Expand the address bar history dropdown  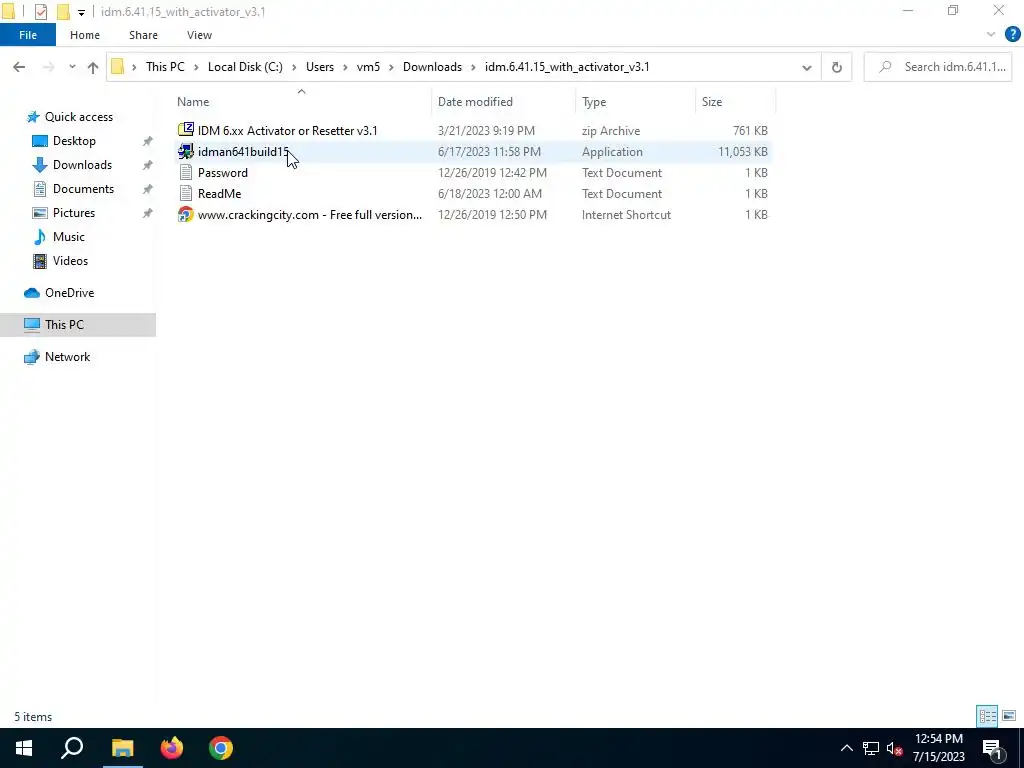point(807,67)
